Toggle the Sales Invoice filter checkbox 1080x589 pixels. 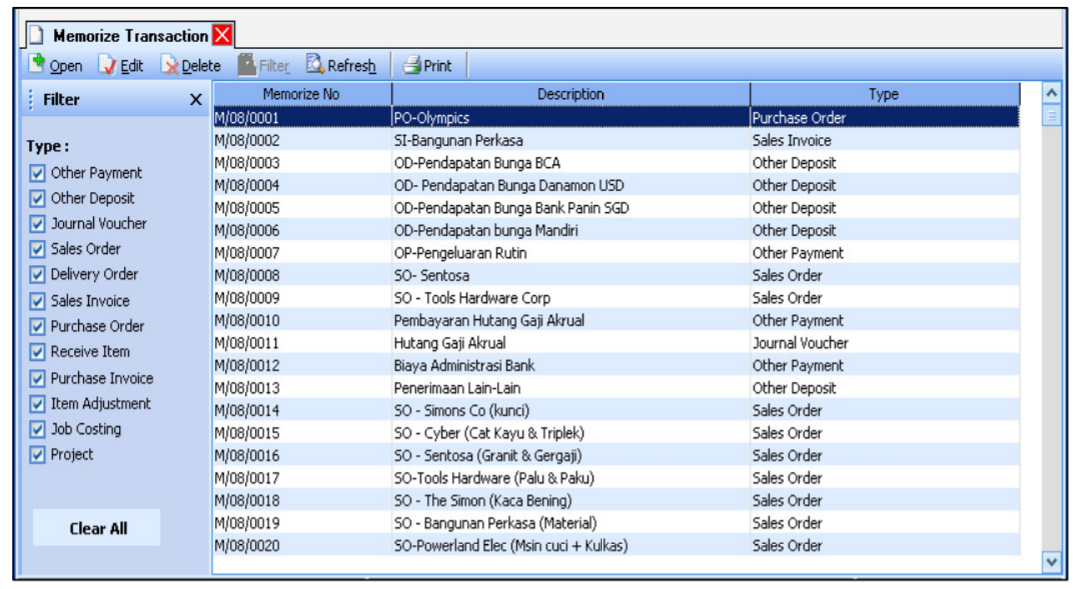tap(38, 301)
